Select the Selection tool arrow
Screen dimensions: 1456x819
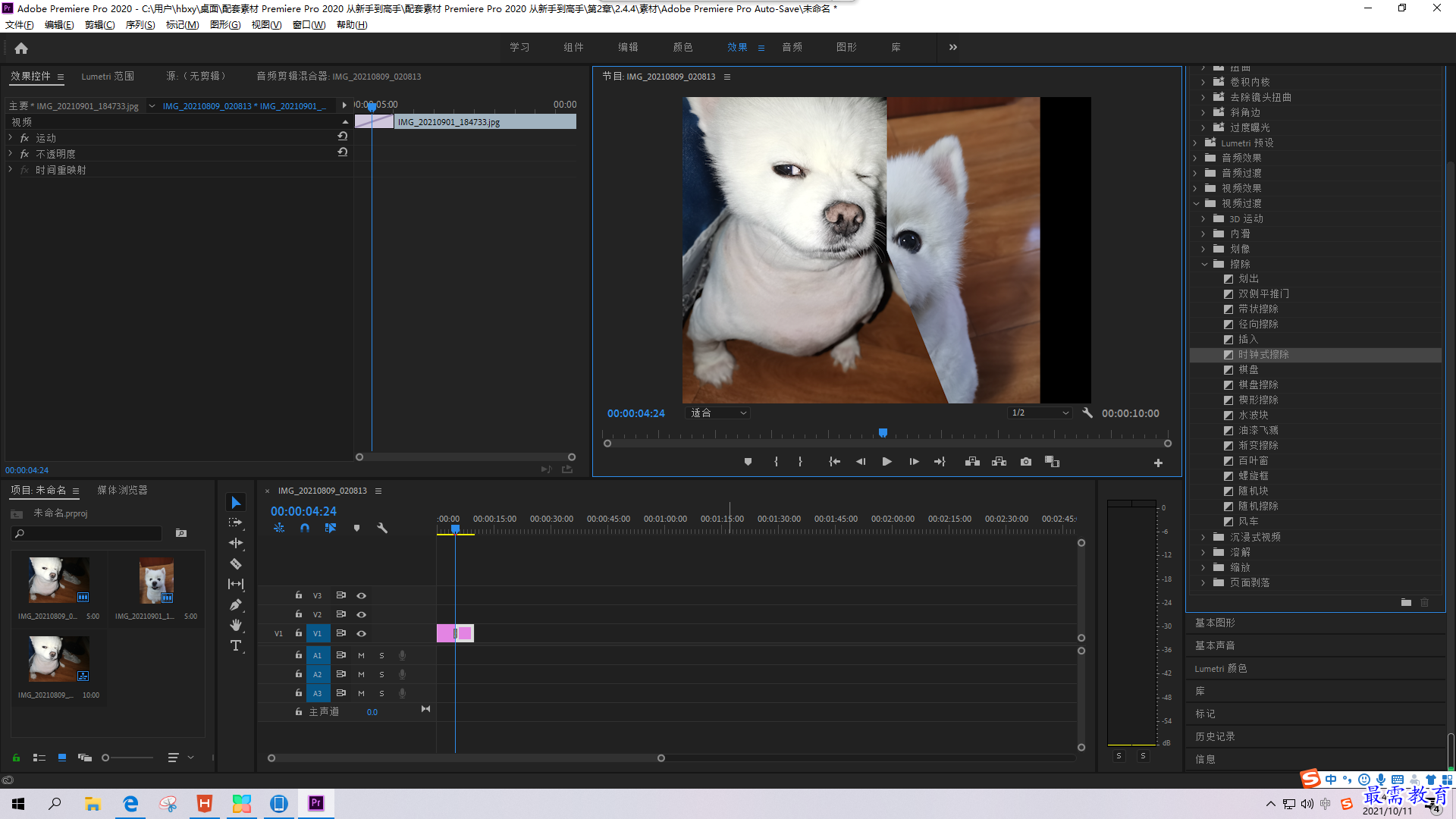[x=236, y=503]
